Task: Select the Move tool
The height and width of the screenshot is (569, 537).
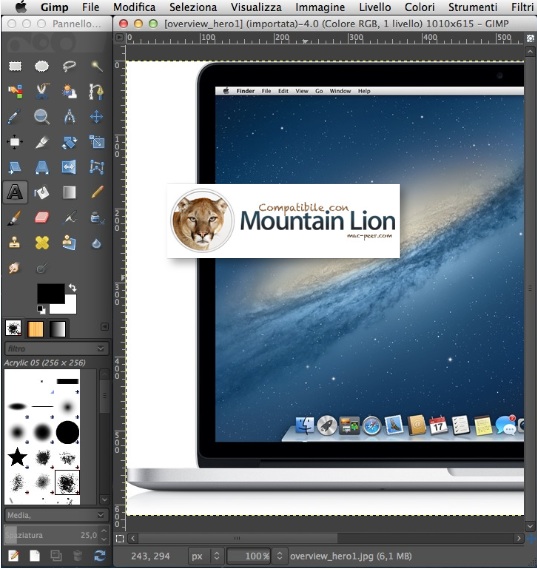Action: coord(96,117)
